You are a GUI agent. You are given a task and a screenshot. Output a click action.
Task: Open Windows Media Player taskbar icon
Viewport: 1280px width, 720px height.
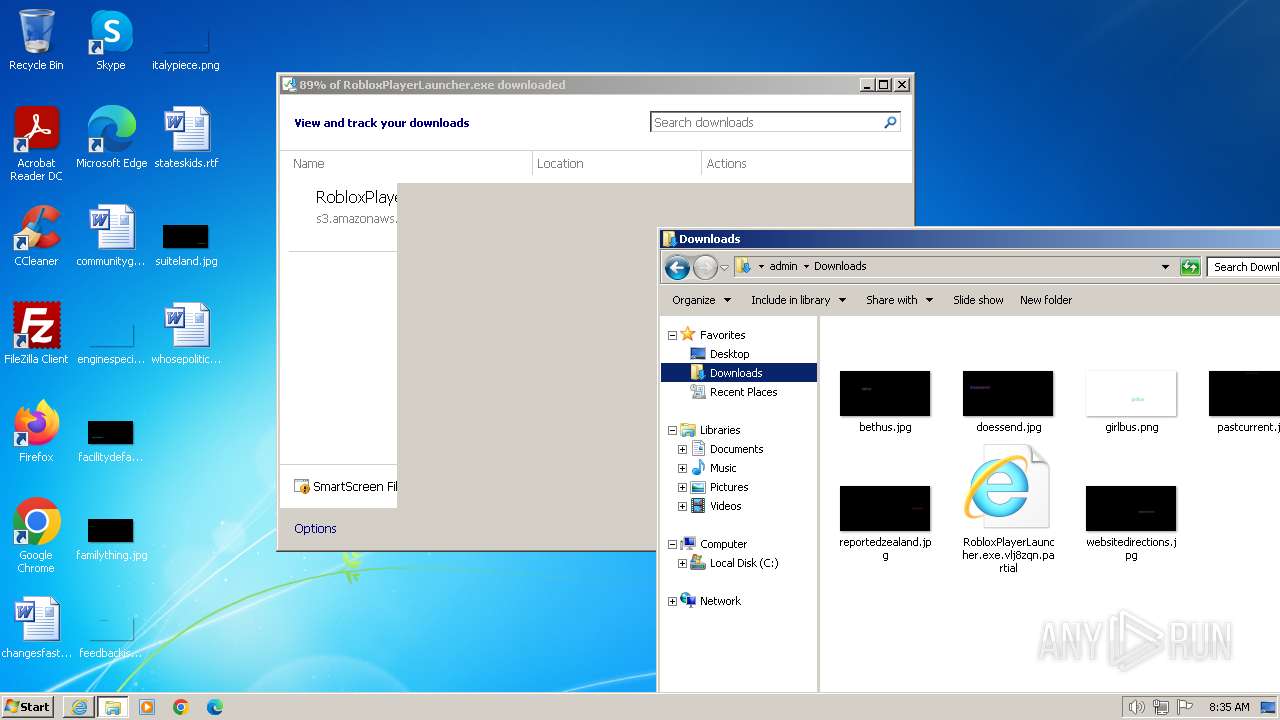(x=147, y=707)
